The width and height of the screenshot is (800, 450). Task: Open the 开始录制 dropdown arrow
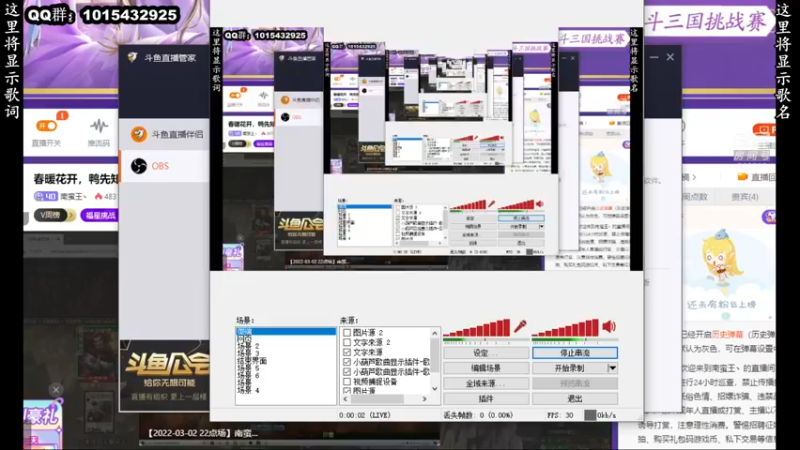click(x=612, y=368)
